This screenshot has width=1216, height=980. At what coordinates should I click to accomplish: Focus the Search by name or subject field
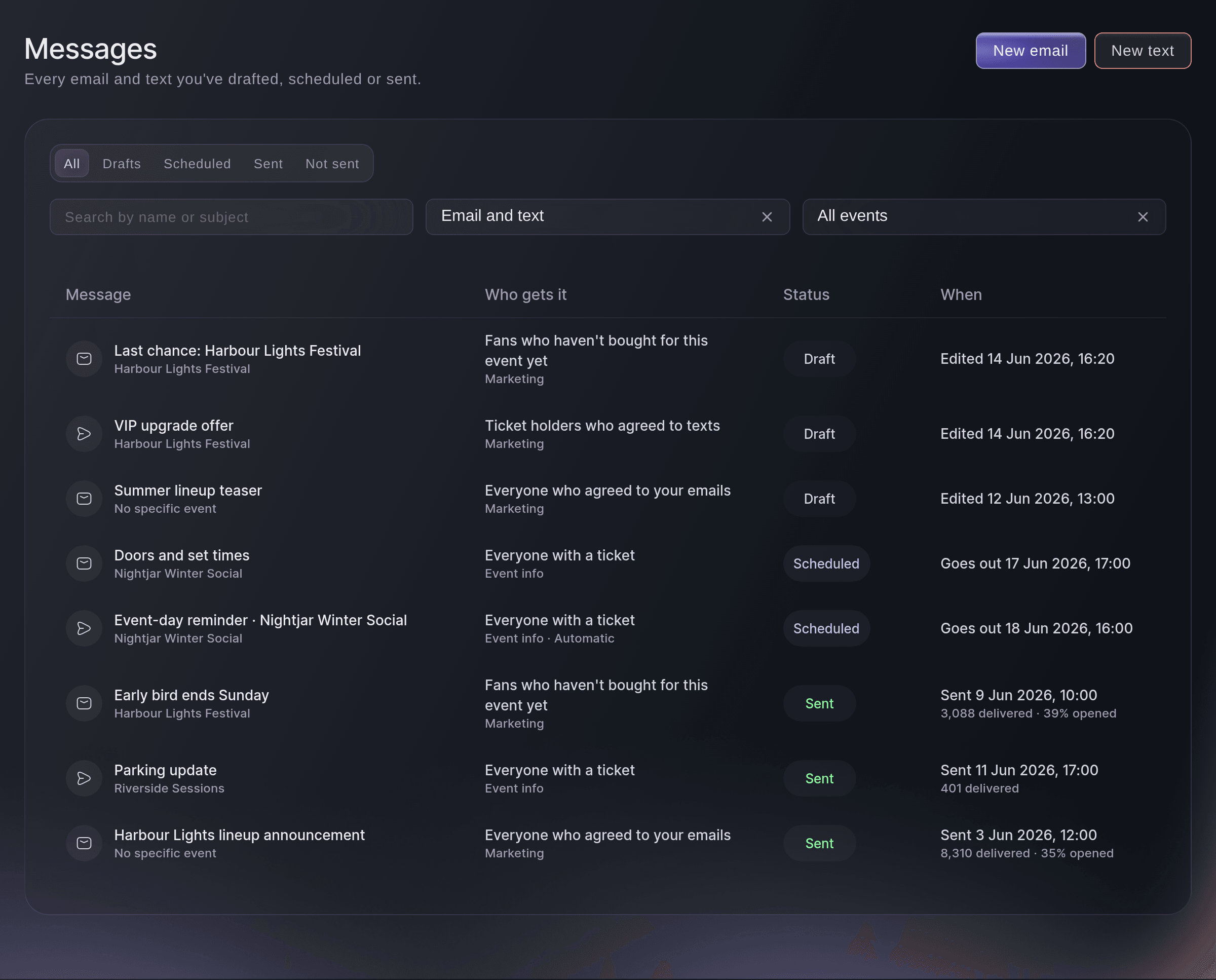pos(232,217)
